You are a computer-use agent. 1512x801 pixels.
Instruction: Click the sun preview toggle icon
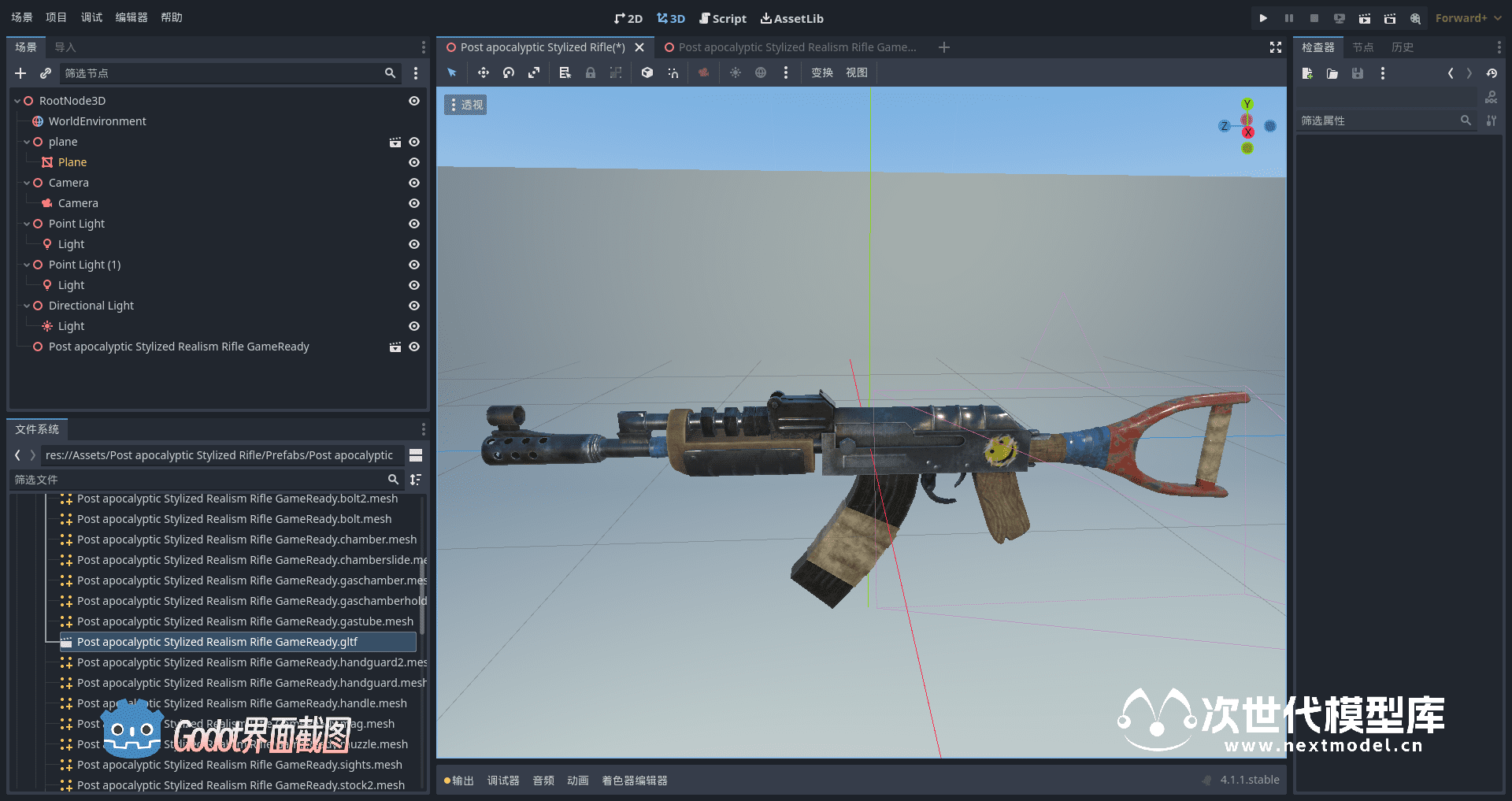[x=735, y=72]
